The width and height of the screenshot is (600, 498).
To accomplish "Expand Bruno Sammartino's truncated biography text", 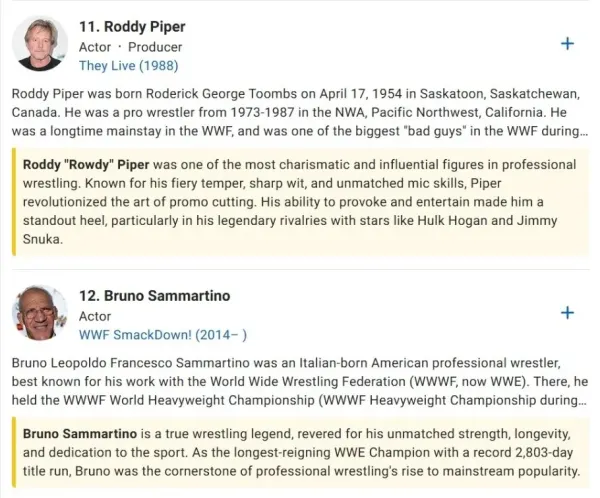I will click(300, 381).
